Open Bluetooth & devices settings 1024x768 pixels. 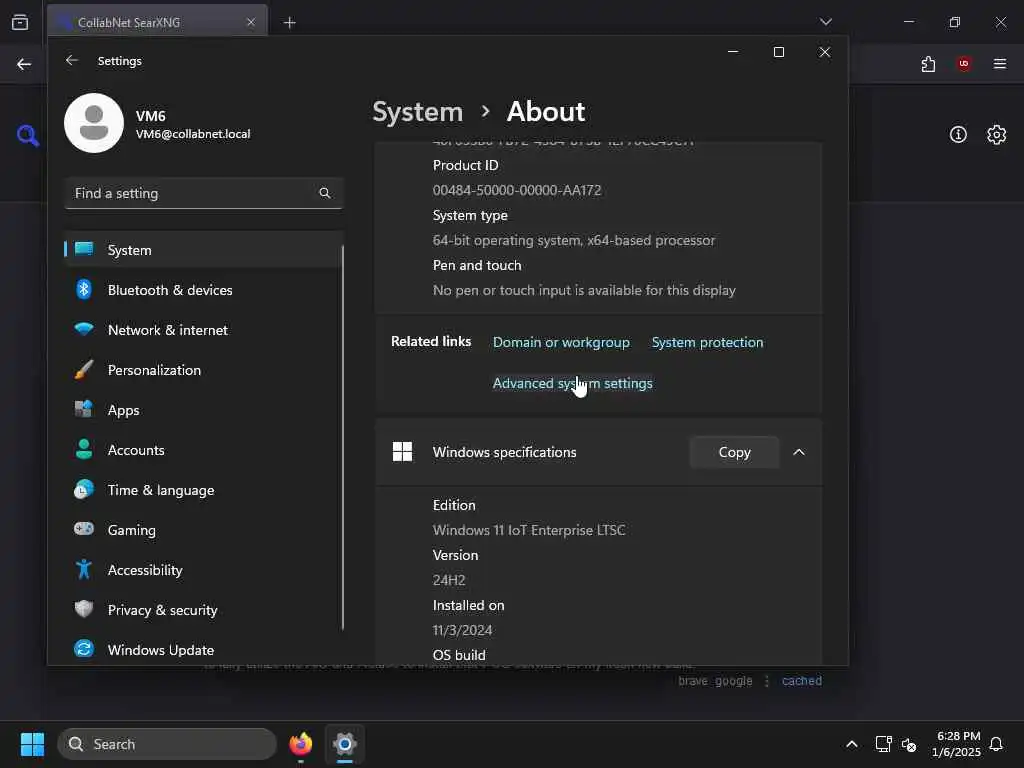pos(204,289)
